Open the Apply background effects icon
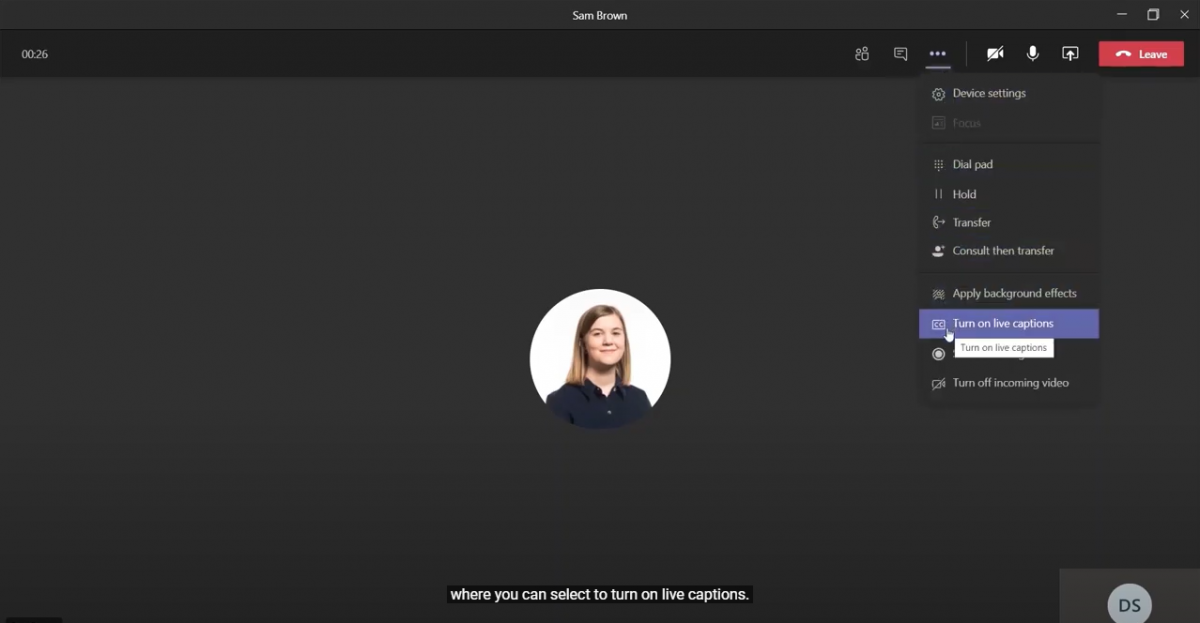Screen dimensions: 1200x623 (938, 293)
